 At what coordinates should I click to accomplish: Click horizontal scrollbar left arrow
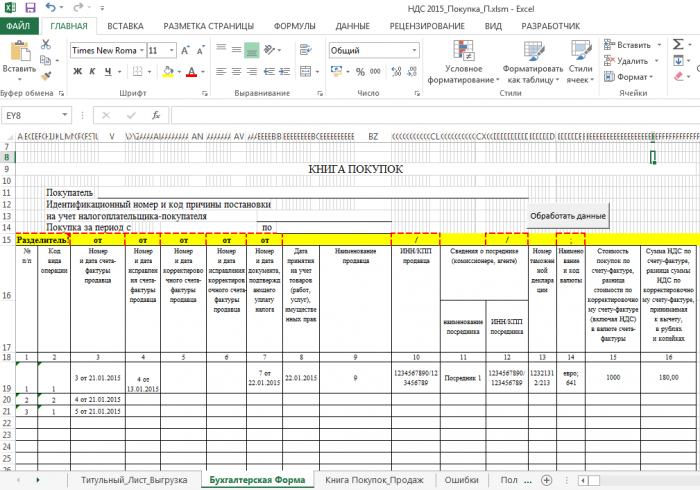583,481
